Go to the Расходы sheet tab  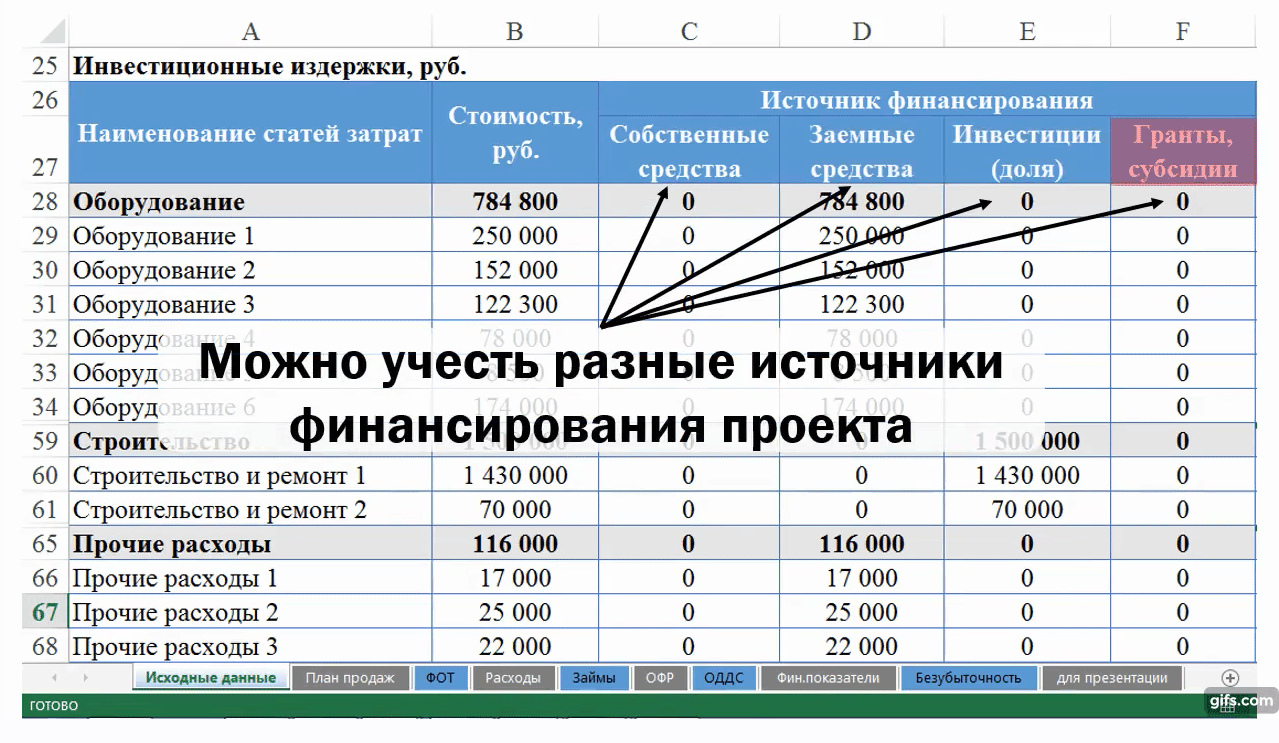pyautogui.click(x=513, y=678)
